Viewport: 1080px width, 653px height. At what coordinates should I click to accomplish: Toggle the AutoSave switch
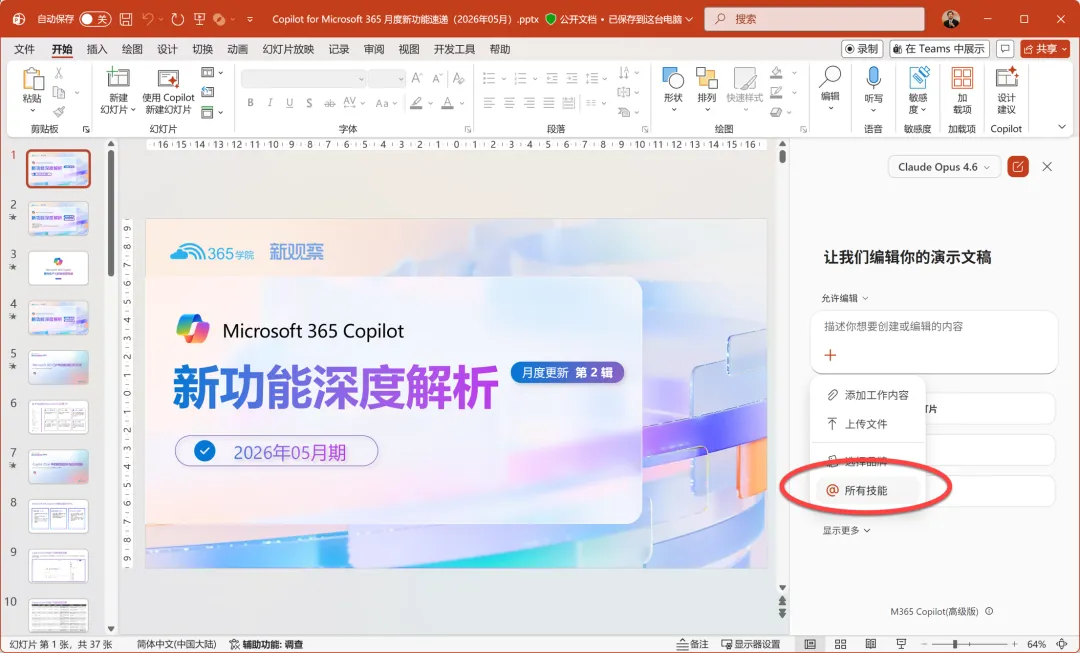(95, 19)
